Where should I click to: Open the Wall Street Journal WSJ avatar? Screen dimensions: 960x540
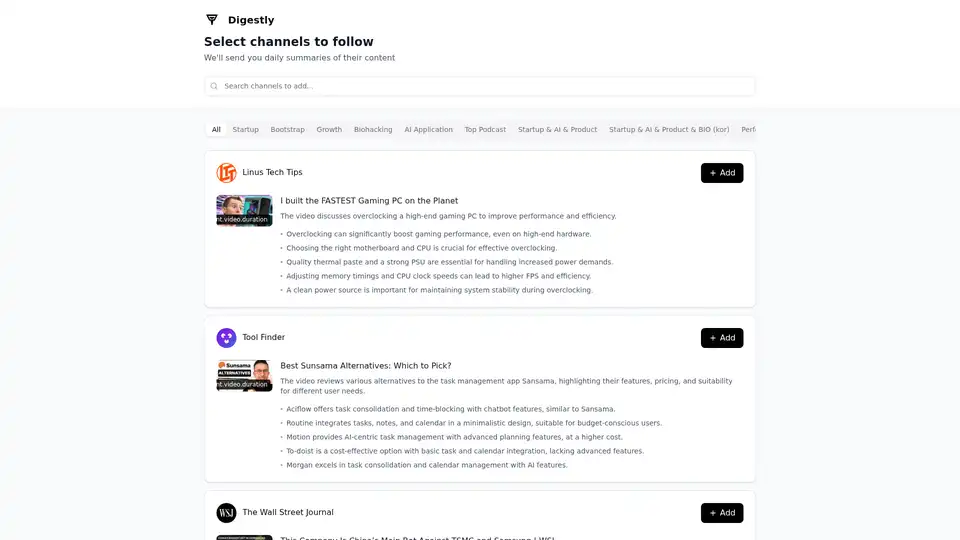coord(226,512)
